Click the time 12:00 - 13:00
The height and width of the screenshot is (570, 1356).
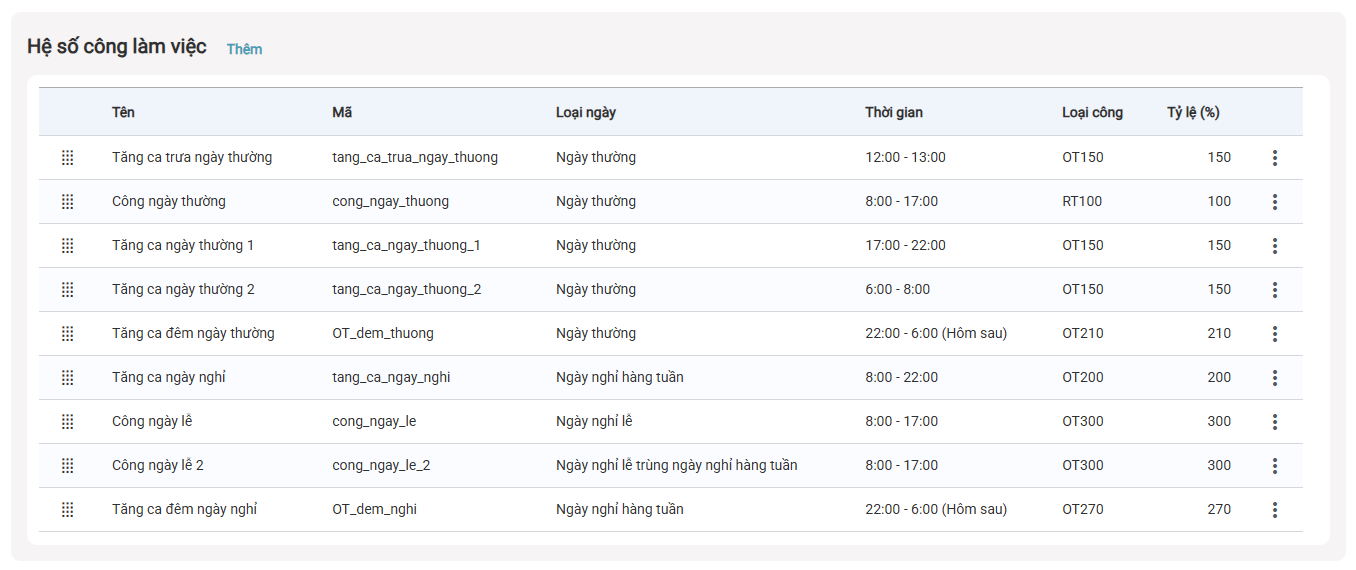(905, 157)
